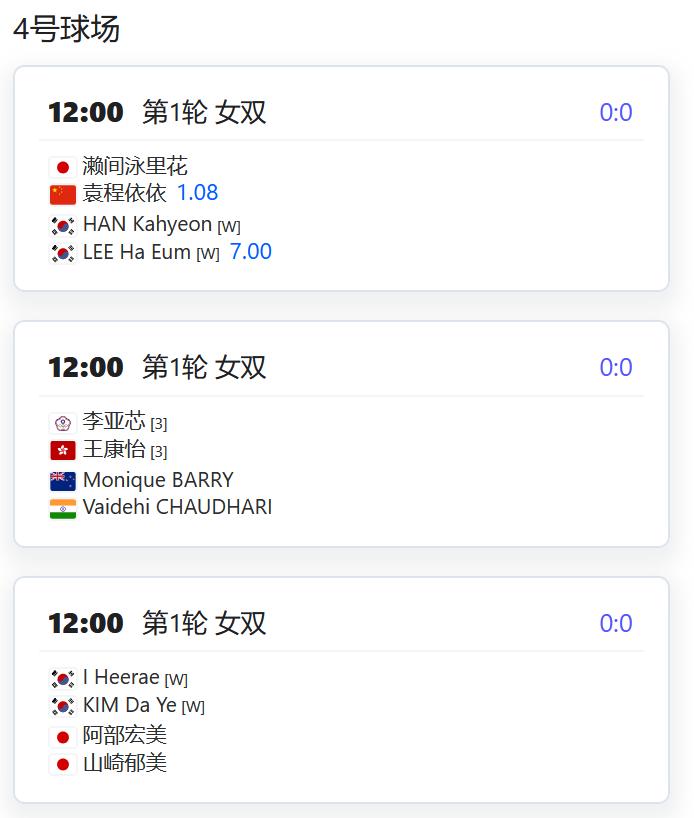Click India flag beside Vaidehi CHAUDHARI
694x818 pixels.
tap(63, 509)
